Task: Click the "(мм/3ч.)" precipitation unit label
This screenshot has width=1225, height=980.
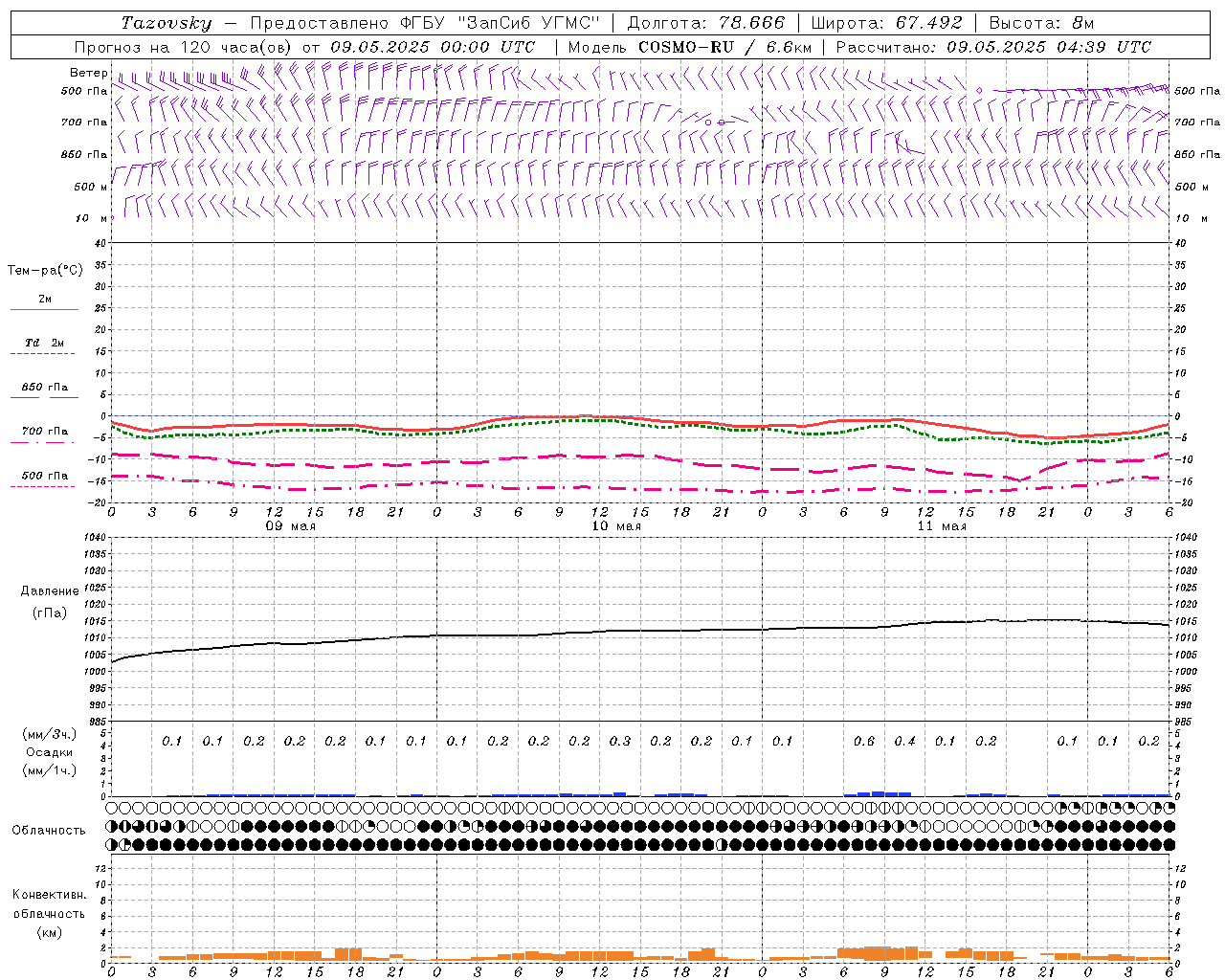Action: pyautogui.click(x=50, y=734)
